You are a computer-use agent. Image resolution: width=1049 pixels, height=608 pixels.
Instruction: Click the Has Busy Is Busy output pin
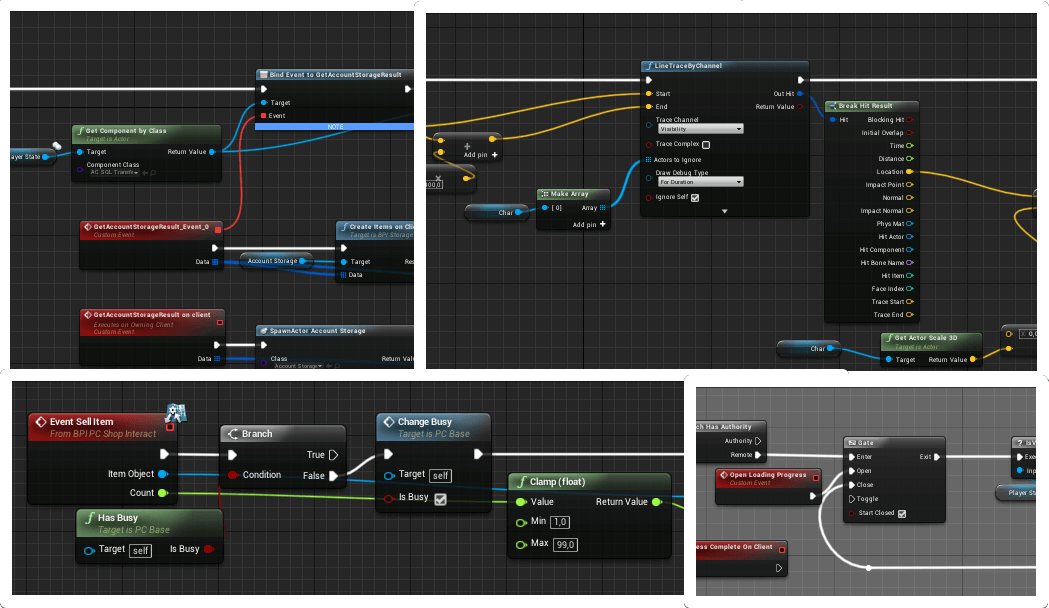[209, 549]
